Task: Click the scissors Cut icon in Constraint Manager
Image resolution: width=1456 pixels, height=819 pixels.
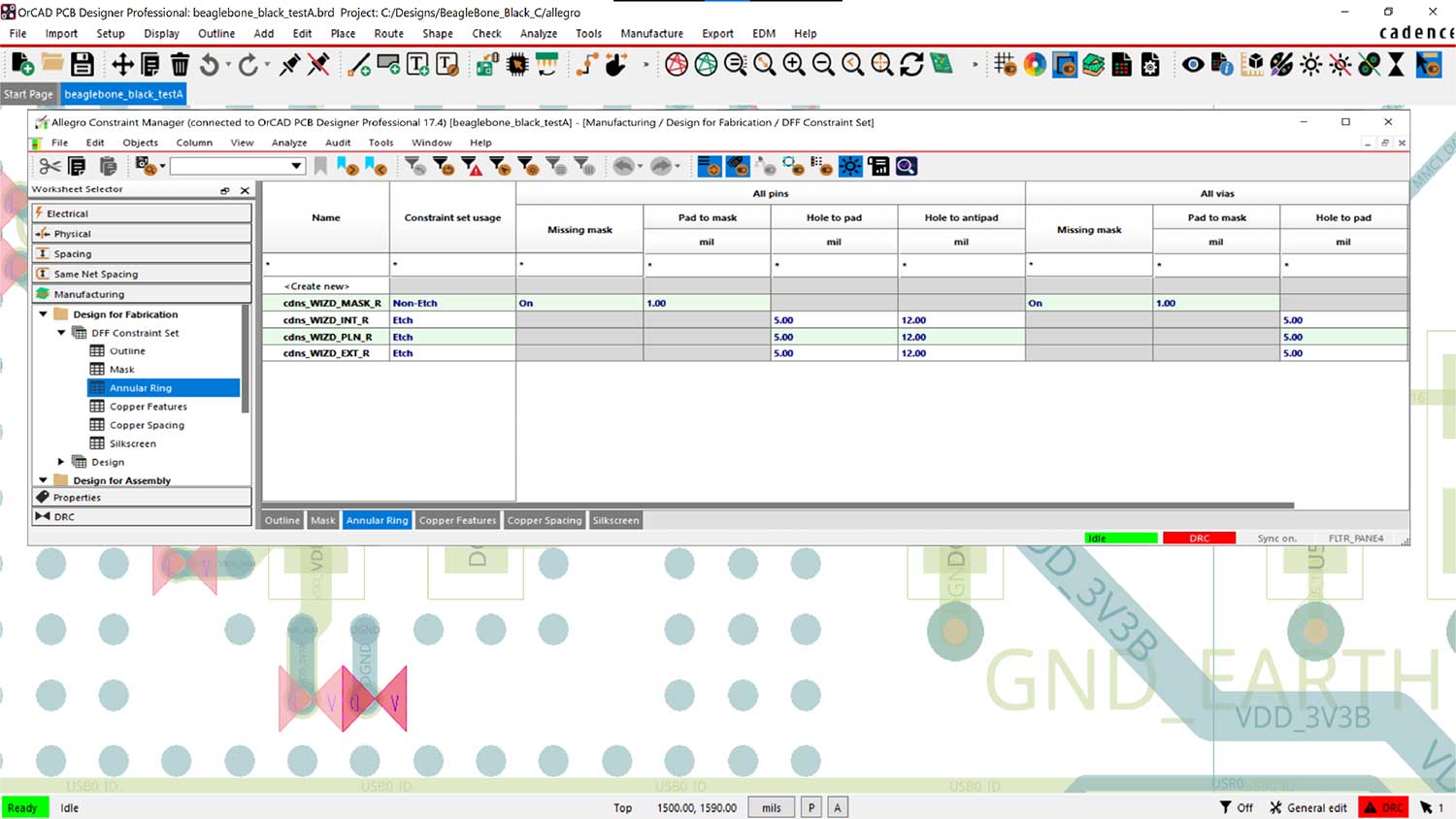Action: click(50, 166)
